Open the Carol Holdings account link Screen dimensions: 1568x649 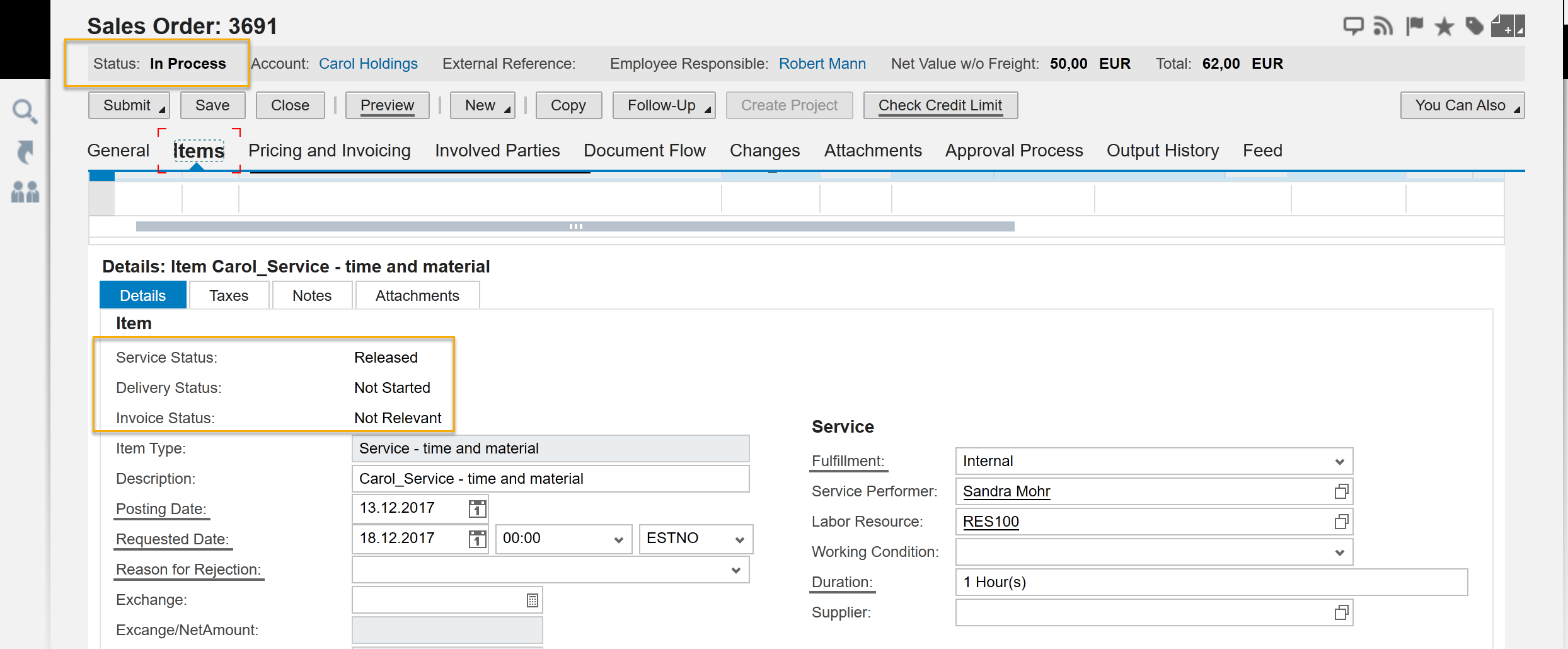(x=368, y=64)
